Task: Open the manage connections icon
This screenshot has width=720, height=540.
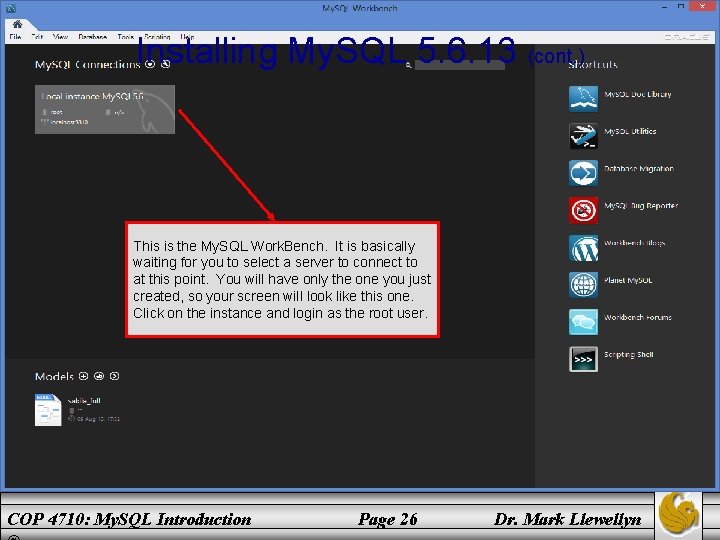Action: (x=165, y=64)
